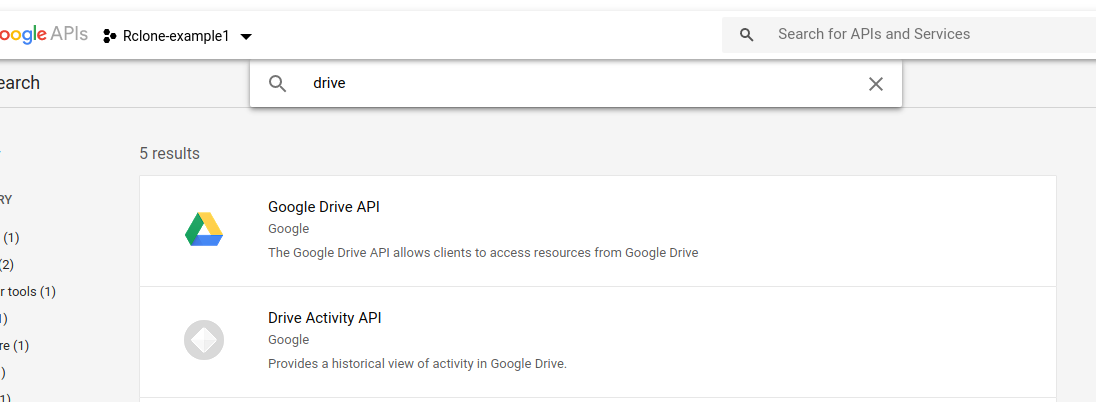Open the Drive Activity API result
The image size is (1096, 402).
598,342
